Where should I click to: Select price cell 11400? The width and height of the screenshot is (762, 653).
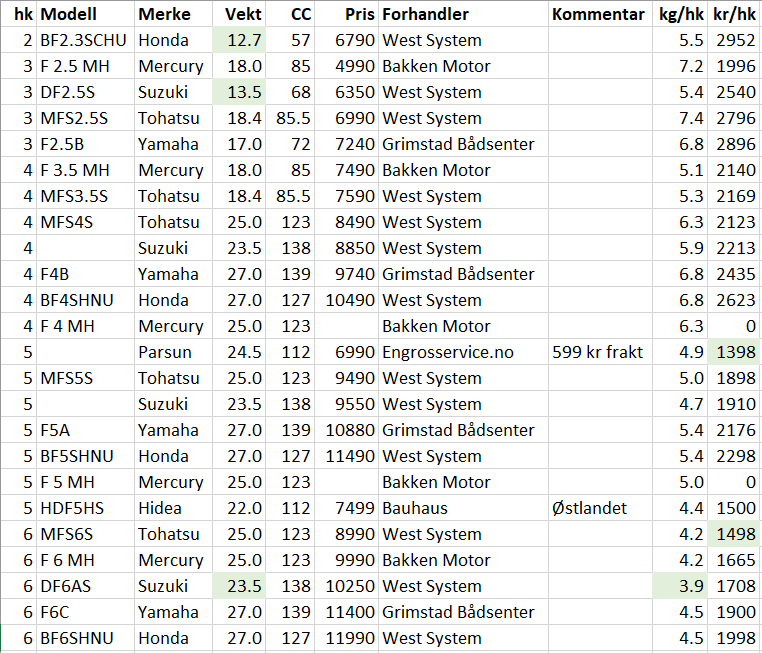[346, 612]
